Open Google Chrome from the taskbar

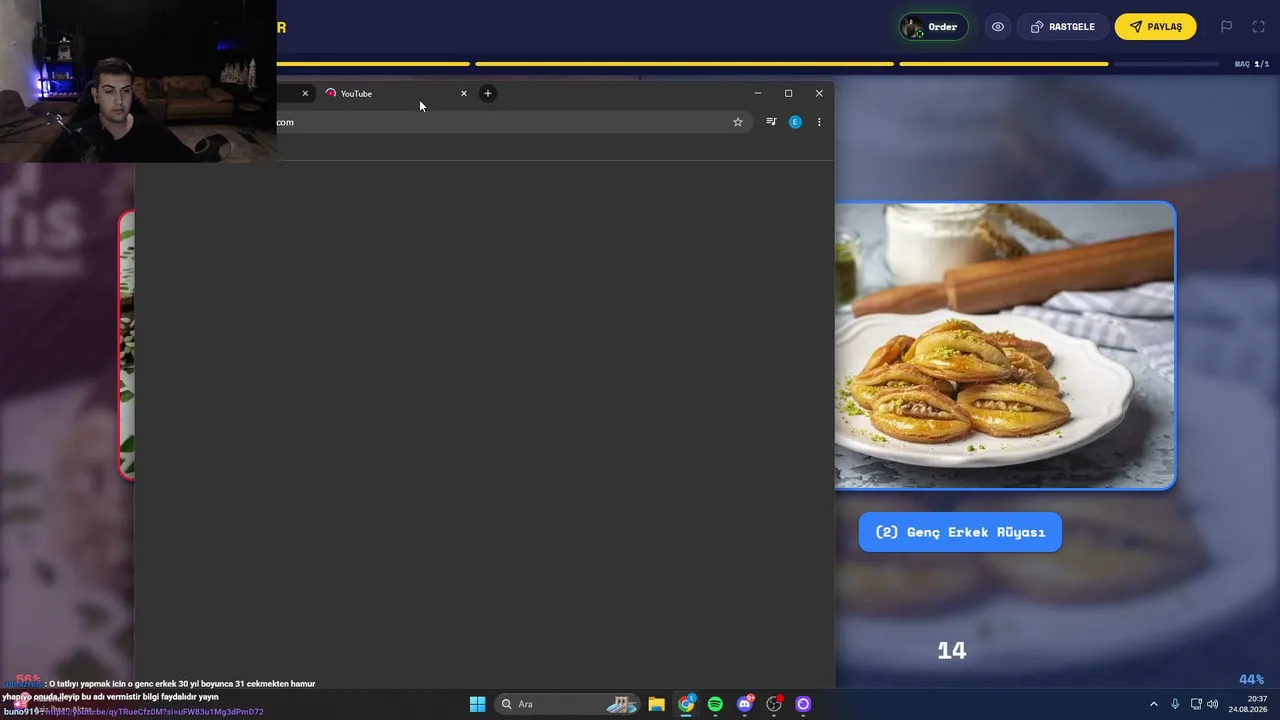[x=686, y=704]
